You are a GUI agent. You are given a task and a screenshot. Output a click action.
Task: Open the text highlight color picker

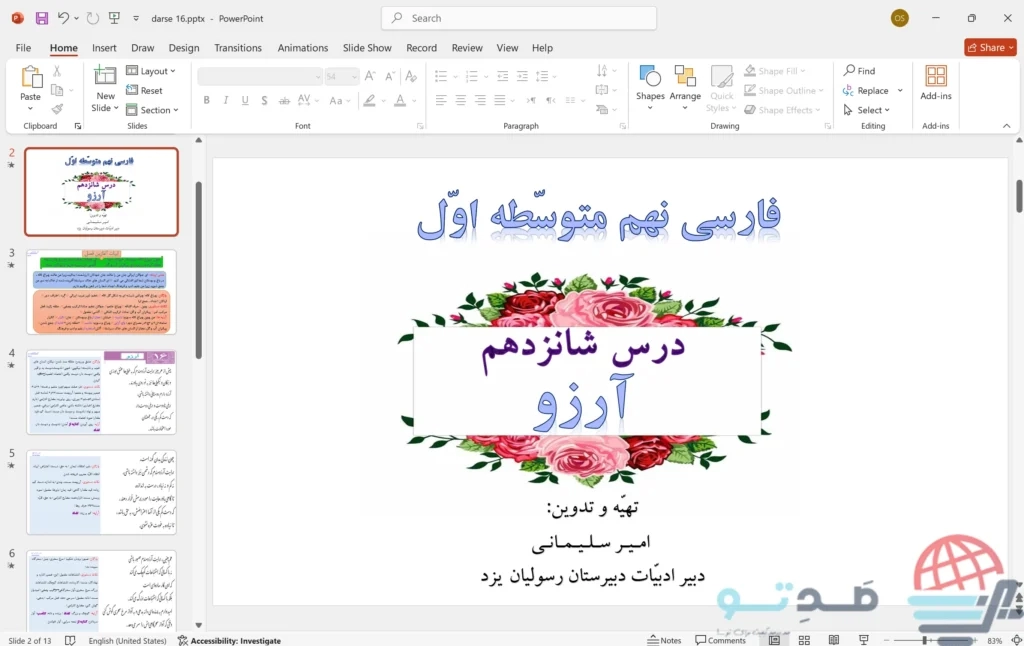(x=370, y=101)
